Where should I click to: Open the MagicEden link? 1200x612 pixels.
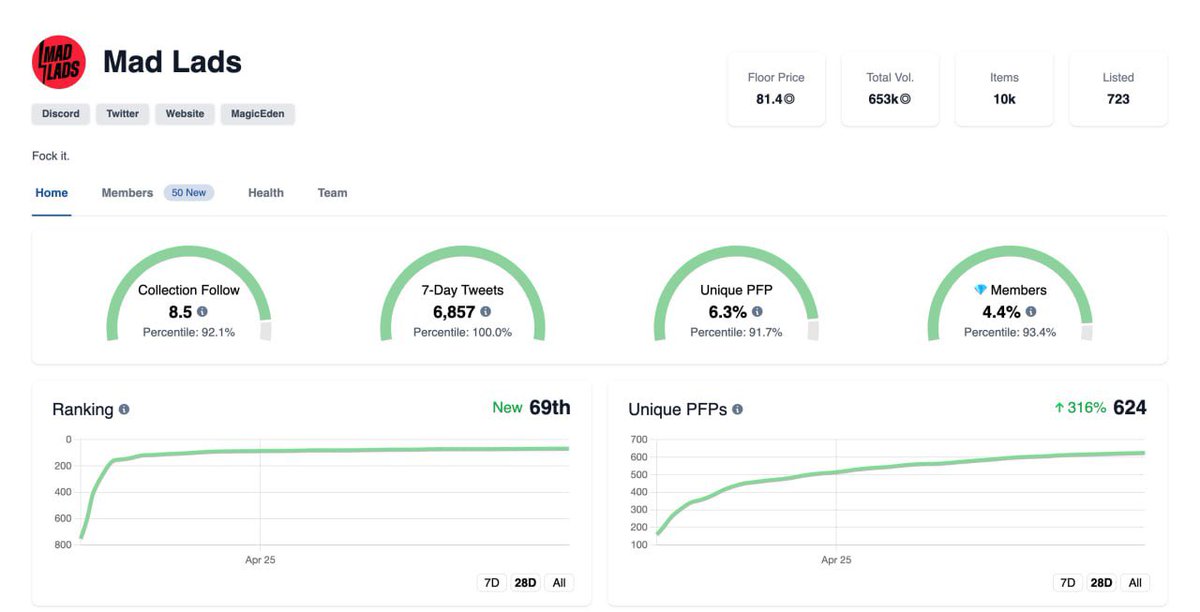pyautogui.click(x=258, y=114)
